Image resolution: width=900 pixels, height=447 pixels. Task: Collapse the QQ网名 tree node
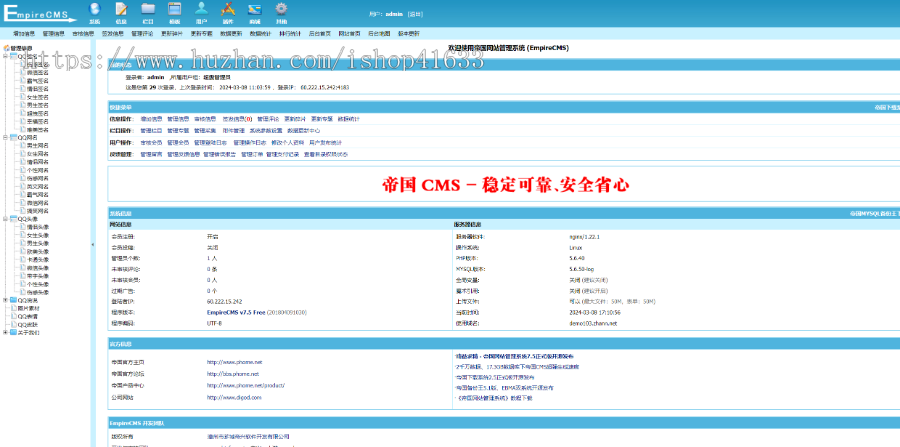(6, 138)
